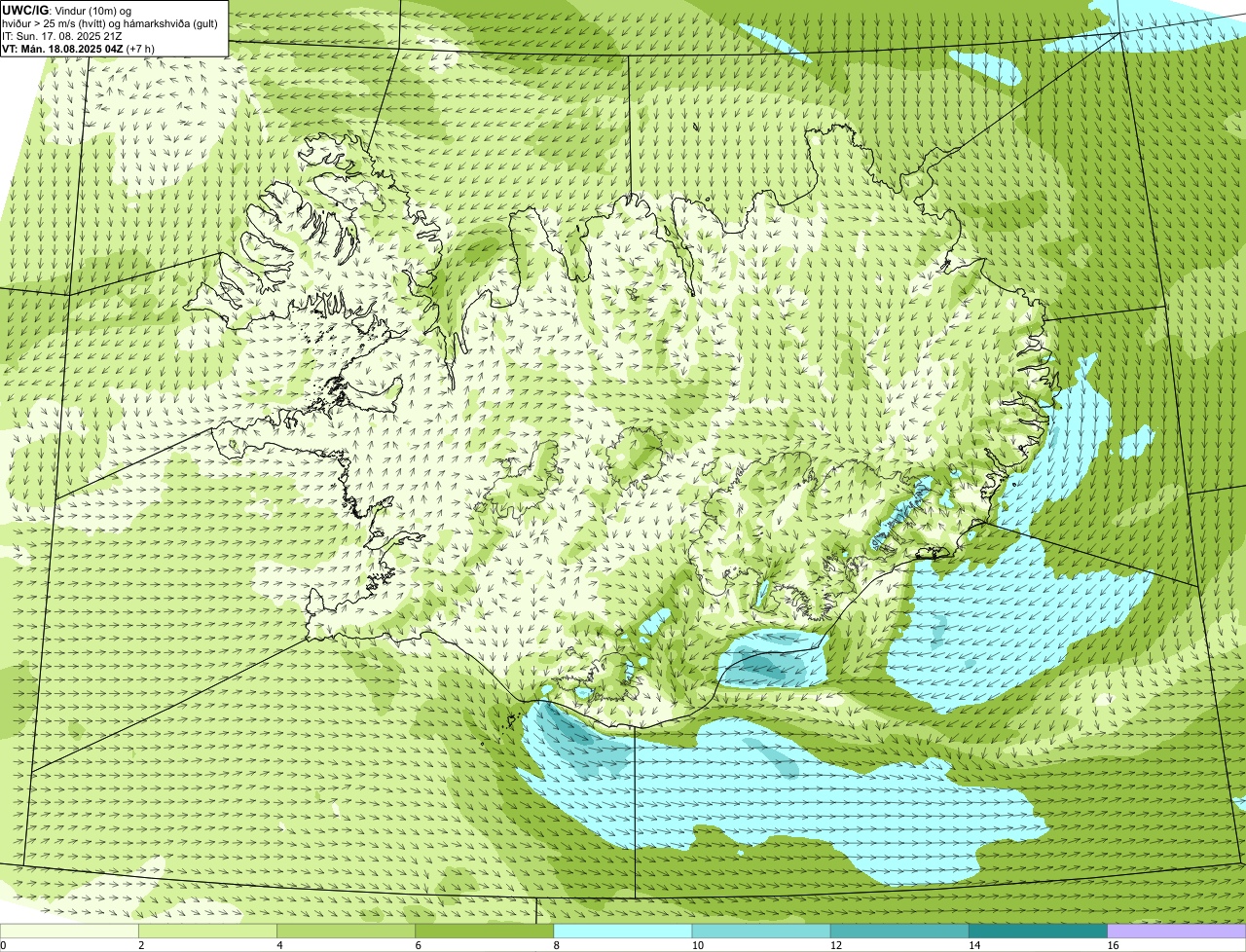Click the valid time 'VT: Mán. 18.08.2025 04Z (+7 h)'
The image size is (1246, 952).
[79, 48]
